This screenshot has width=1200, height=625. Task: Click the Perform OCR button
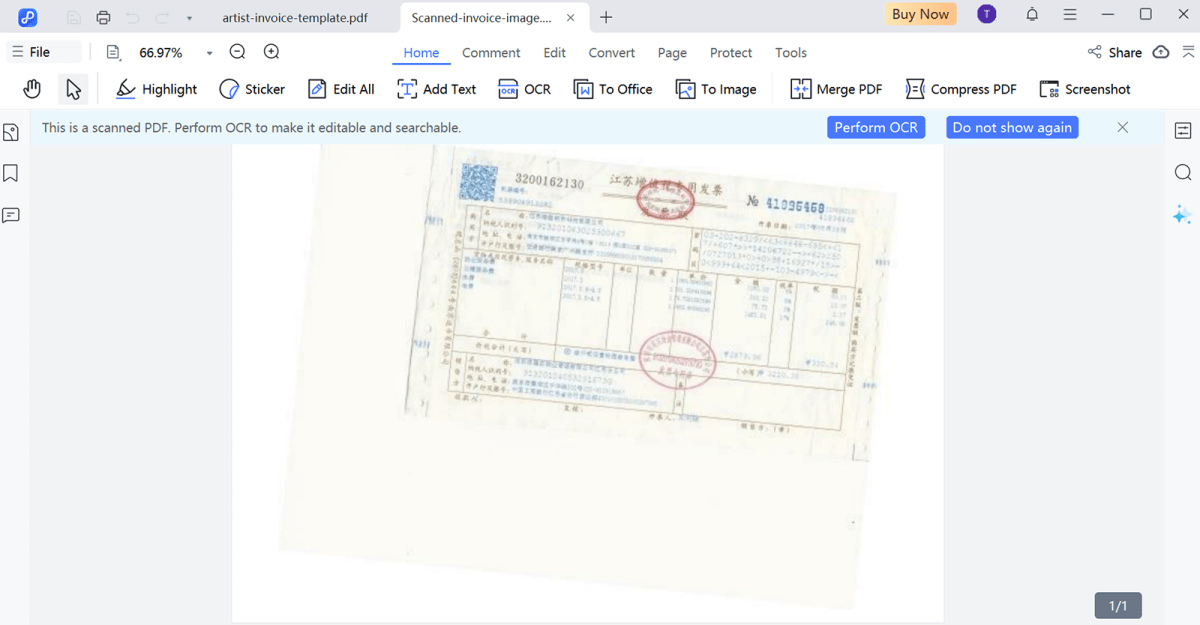click(x=875, y=127)
